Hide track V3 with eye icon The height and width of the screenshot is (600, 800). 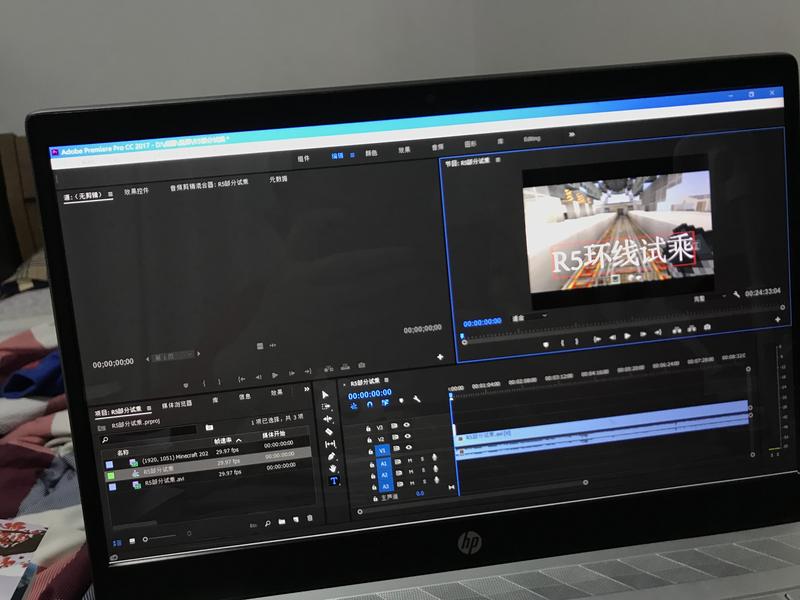click(407, 424)
